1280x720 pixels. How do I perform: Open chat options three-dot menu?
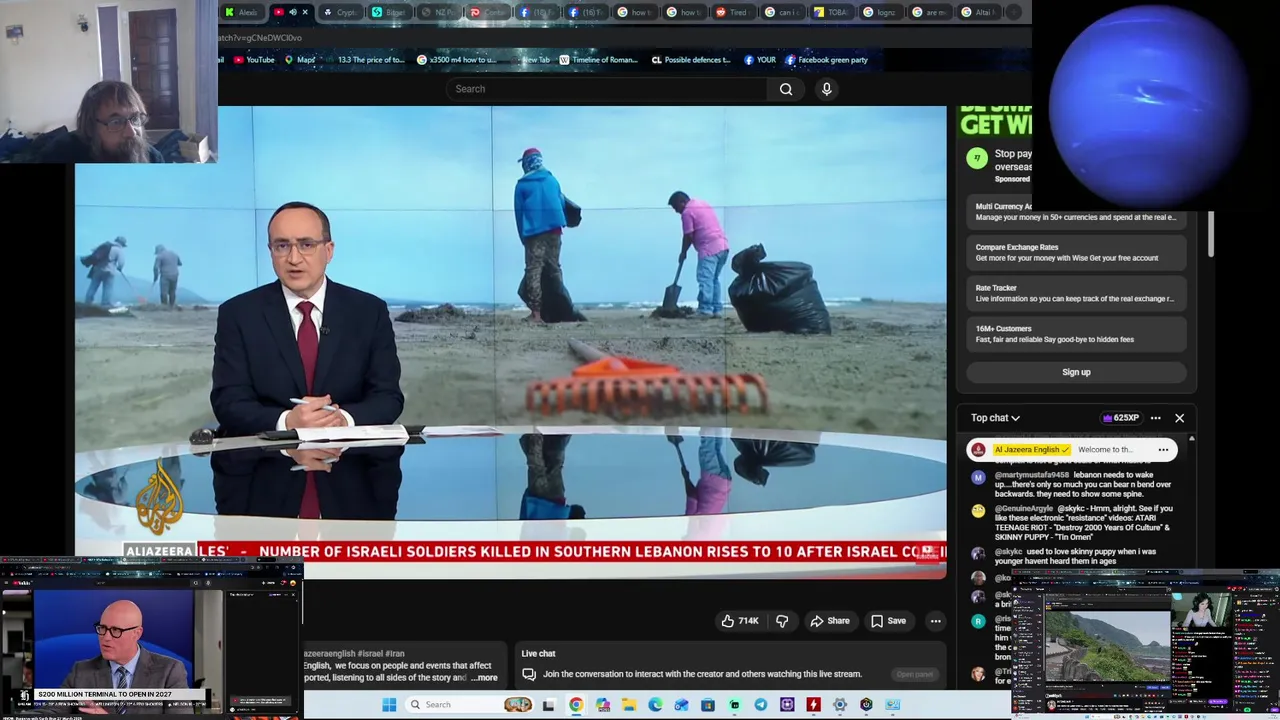click(1155, 418)
